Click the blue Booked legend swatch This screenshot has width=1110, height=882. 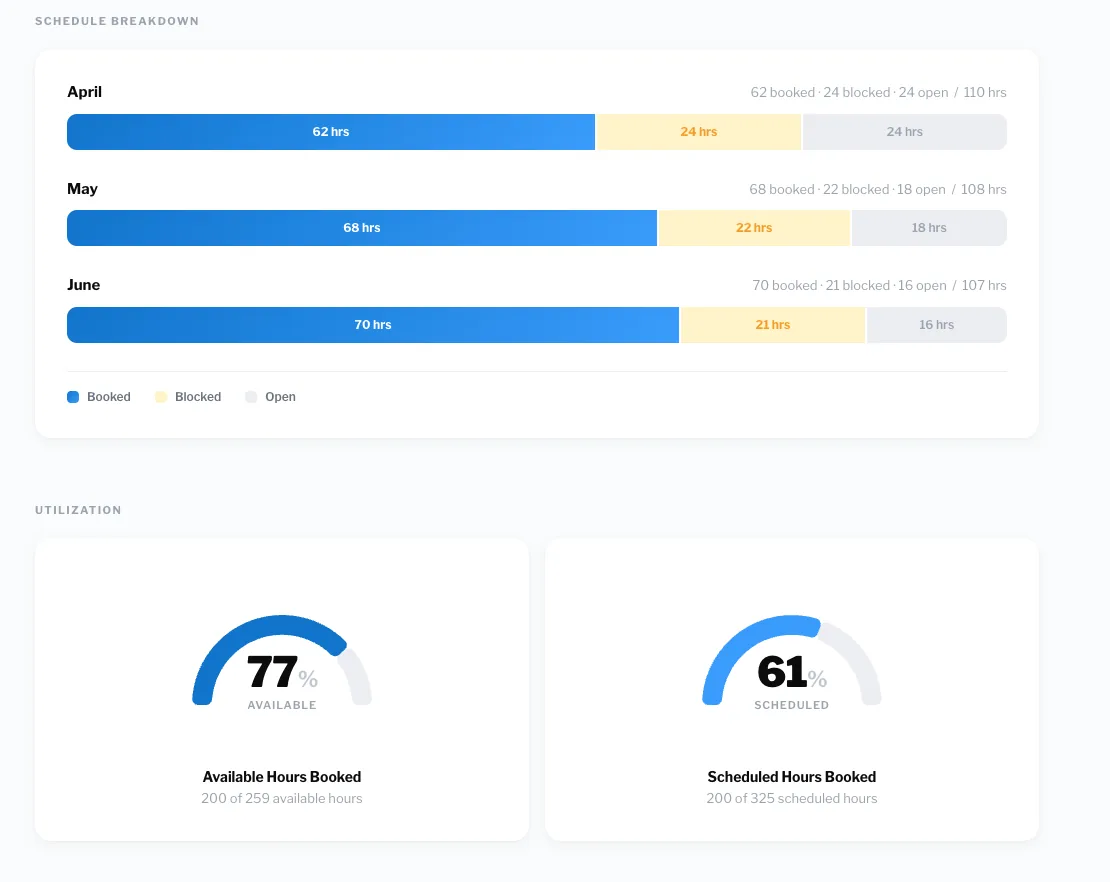click(73, 397)
